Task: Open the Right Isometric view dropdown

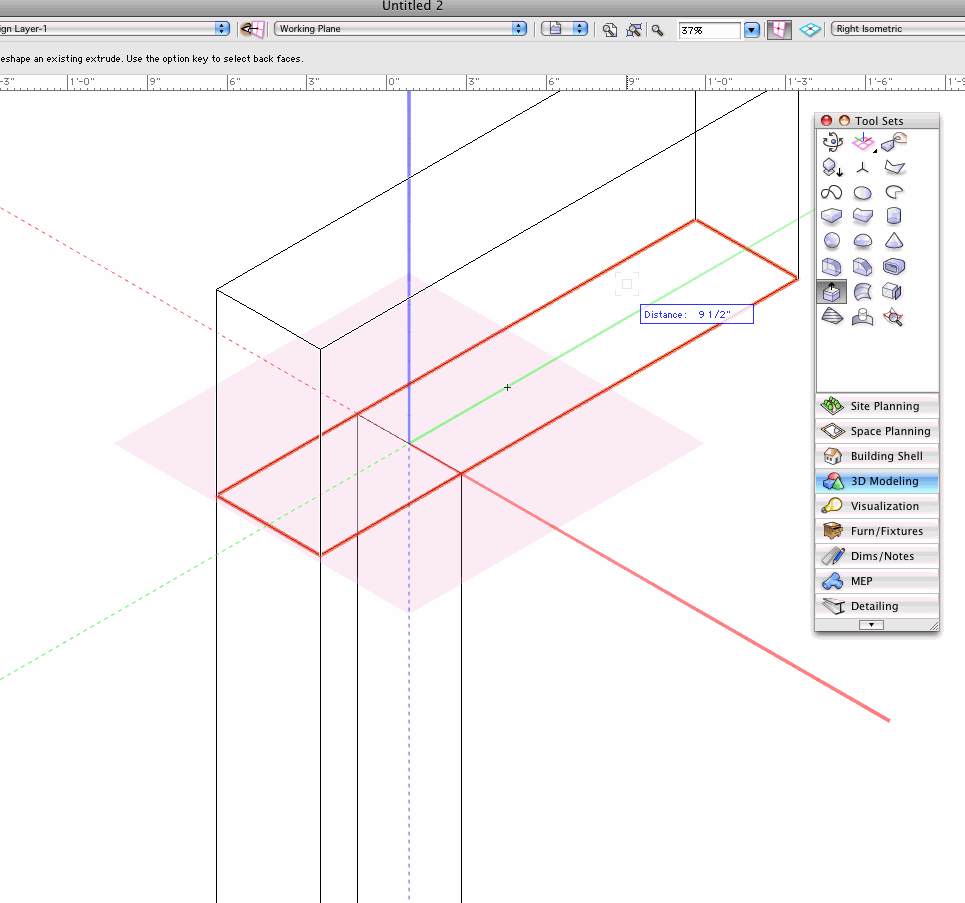Action: 898,28
